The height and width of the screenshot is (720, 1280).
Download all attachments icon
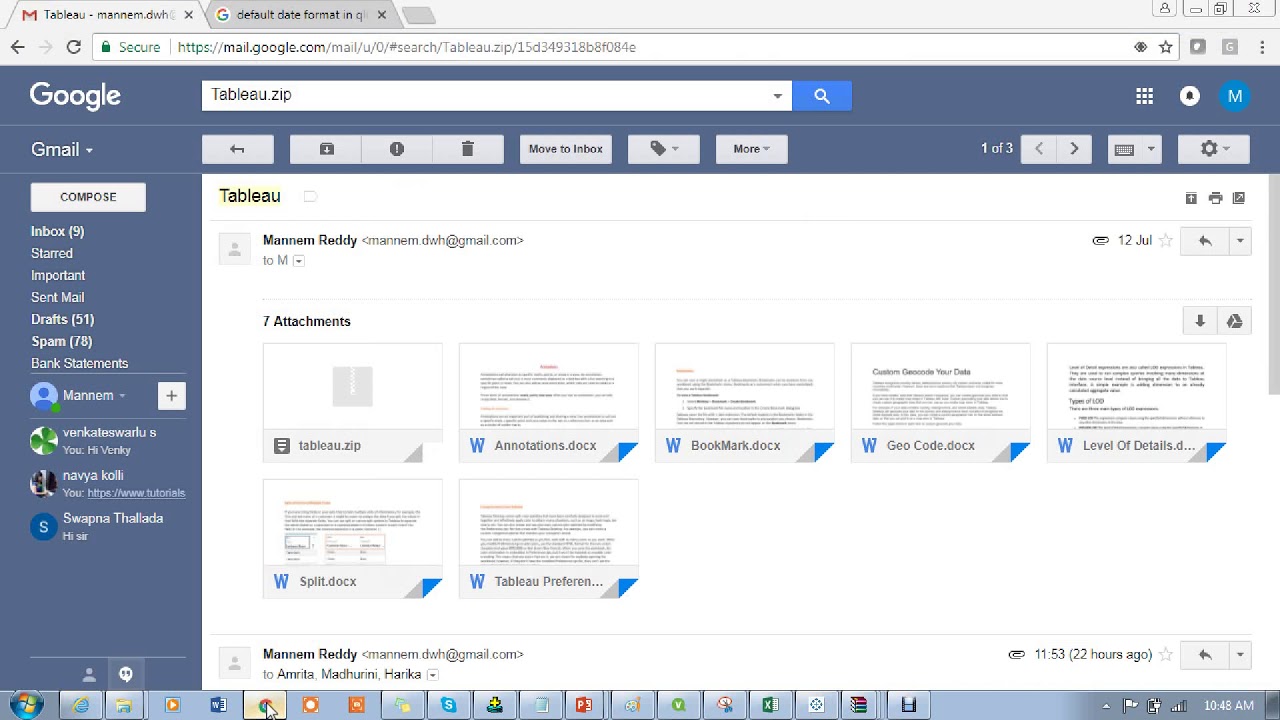(x=1200, y=321)
